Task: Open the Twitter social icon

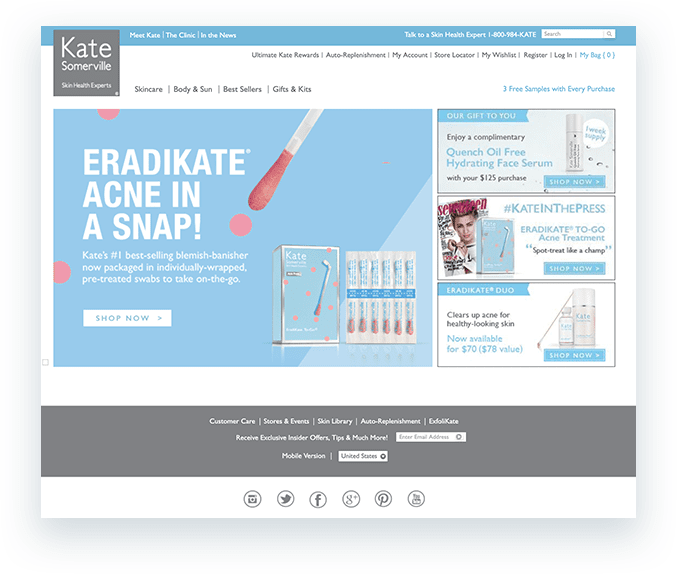Action: tap(285, 499)
